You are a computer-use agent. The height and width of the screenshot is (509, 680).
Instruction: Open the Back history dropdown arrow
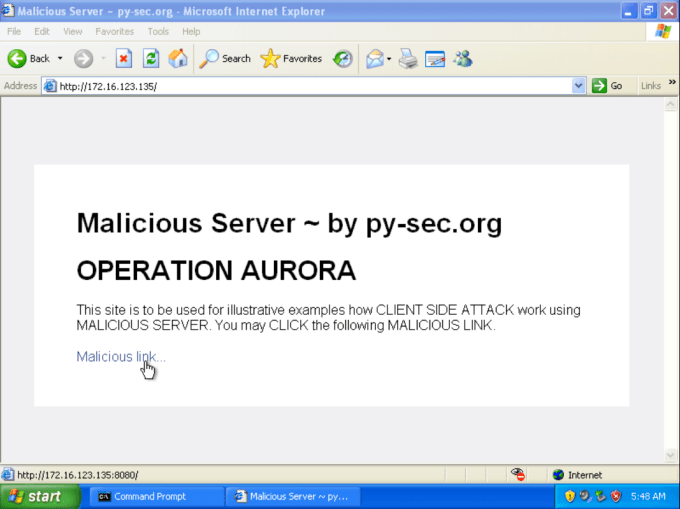(60, 59)
